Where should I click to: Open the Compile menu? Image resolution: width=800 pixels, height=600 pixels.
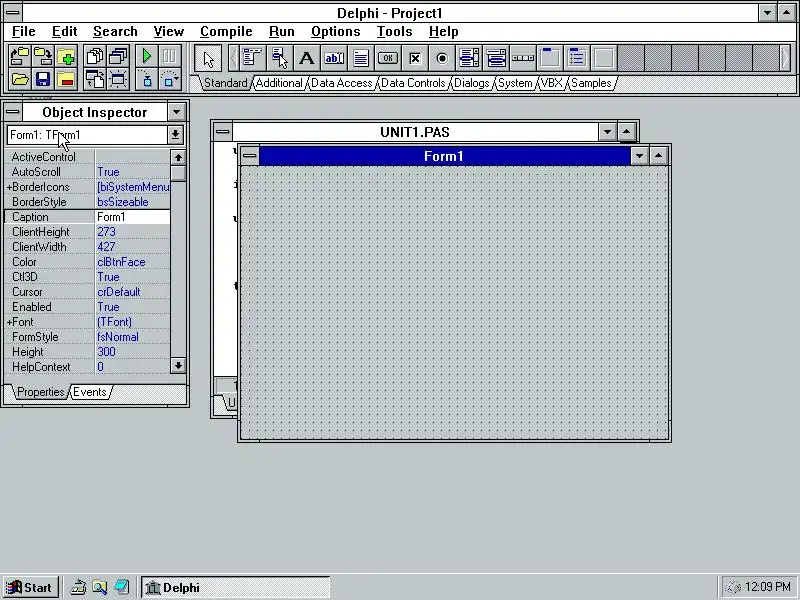(x=226, y=32)
